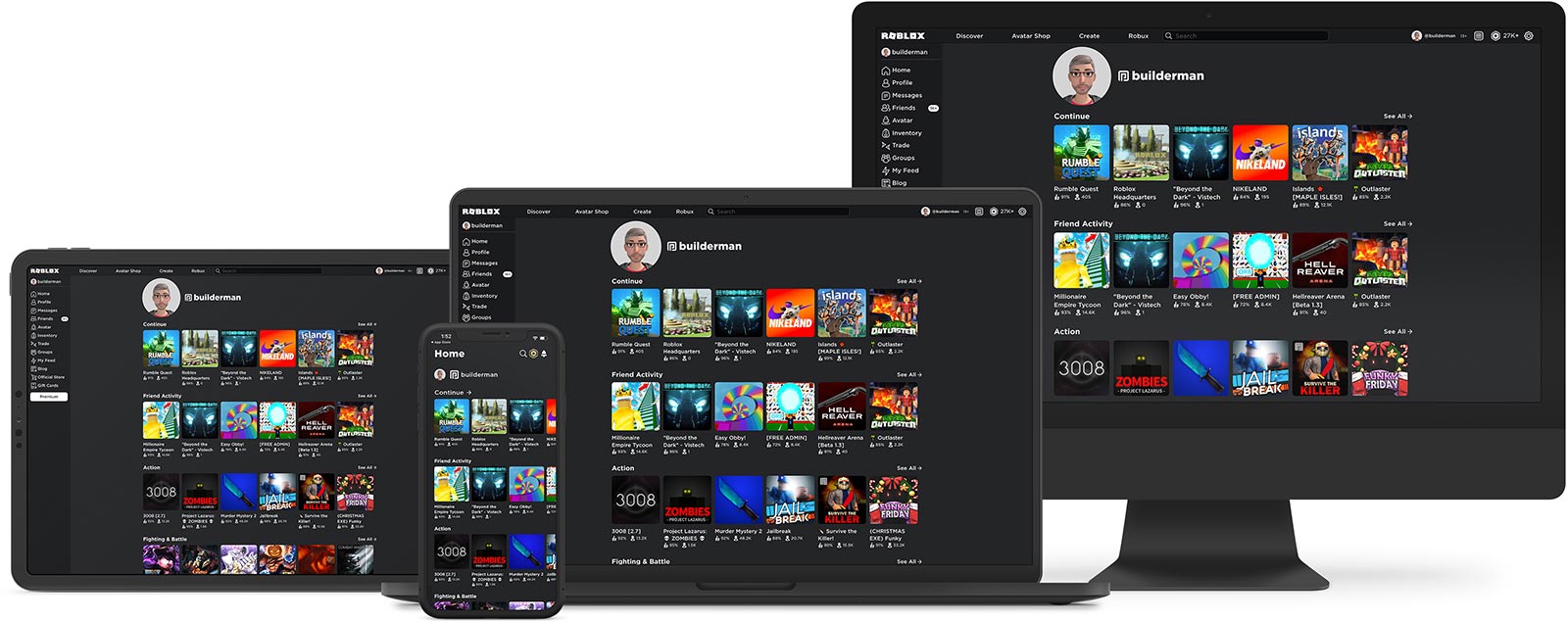Open Gift Cards in tablet sidebar
The image size is (1568, 623).
(x=47, y=385)
